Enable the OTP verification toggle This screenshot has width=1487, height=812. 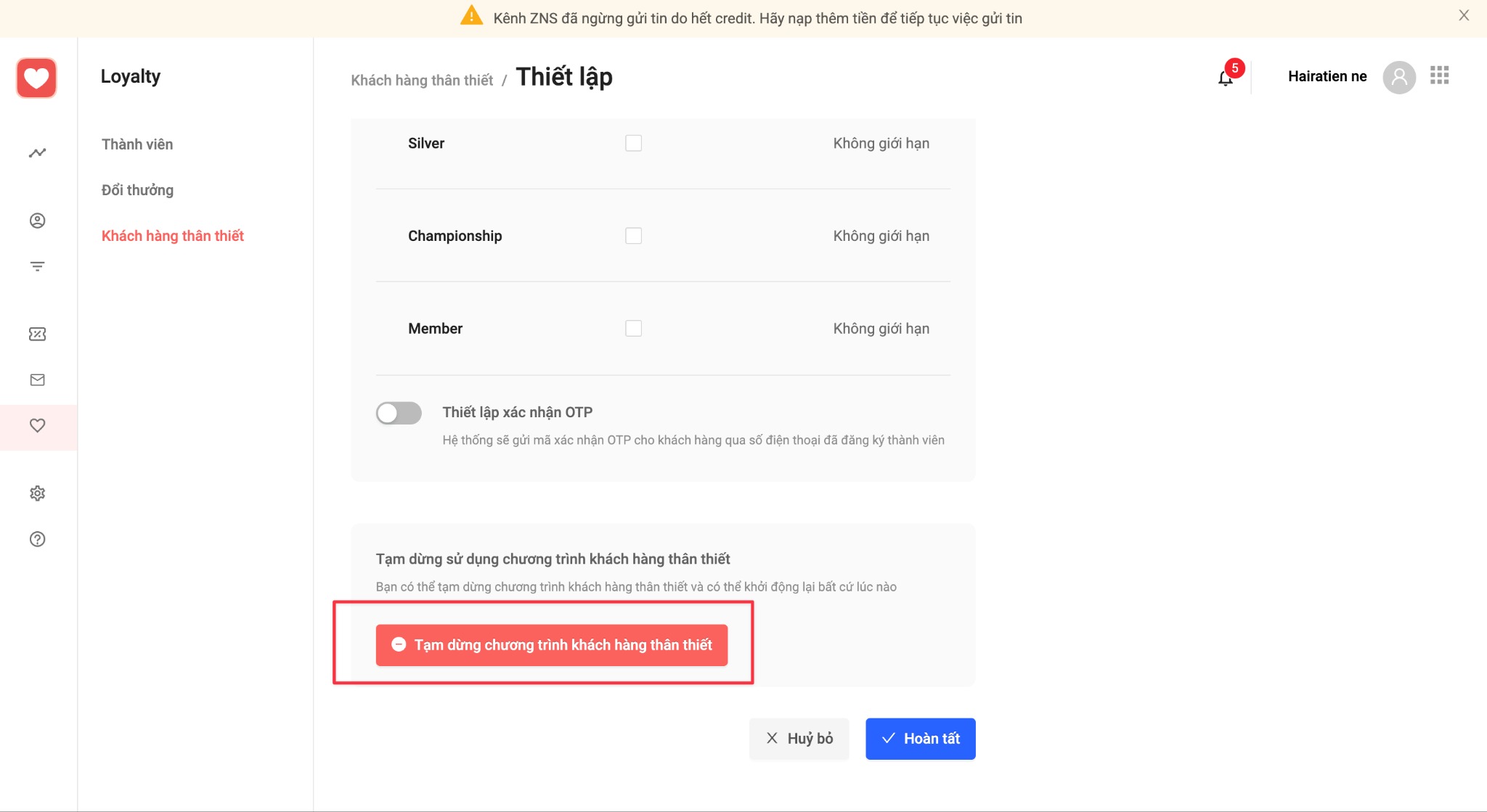[399, 413]
